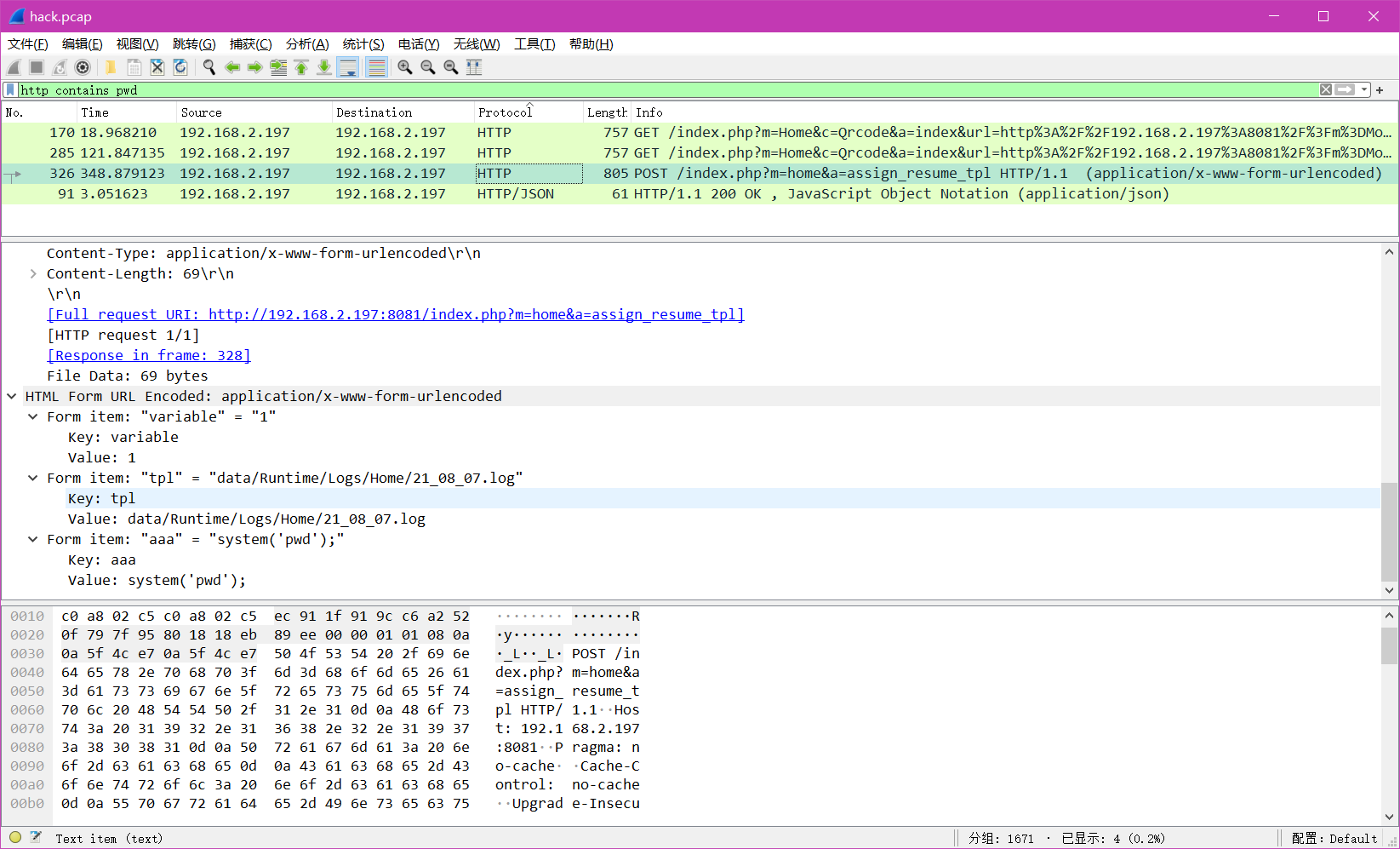Screen dimensions: 1400x849
Task: Sort by the Time column header
Action: [126, 112]
